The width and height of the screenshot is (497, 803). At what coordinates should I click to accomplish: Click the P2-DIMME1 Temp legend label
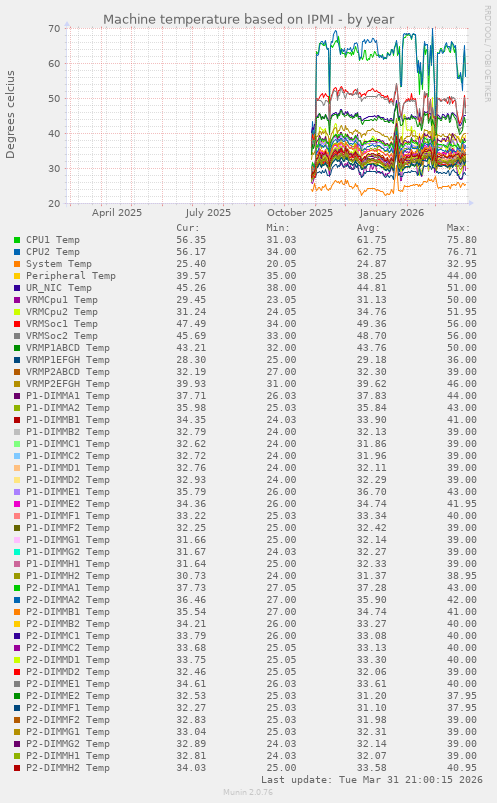68,684
